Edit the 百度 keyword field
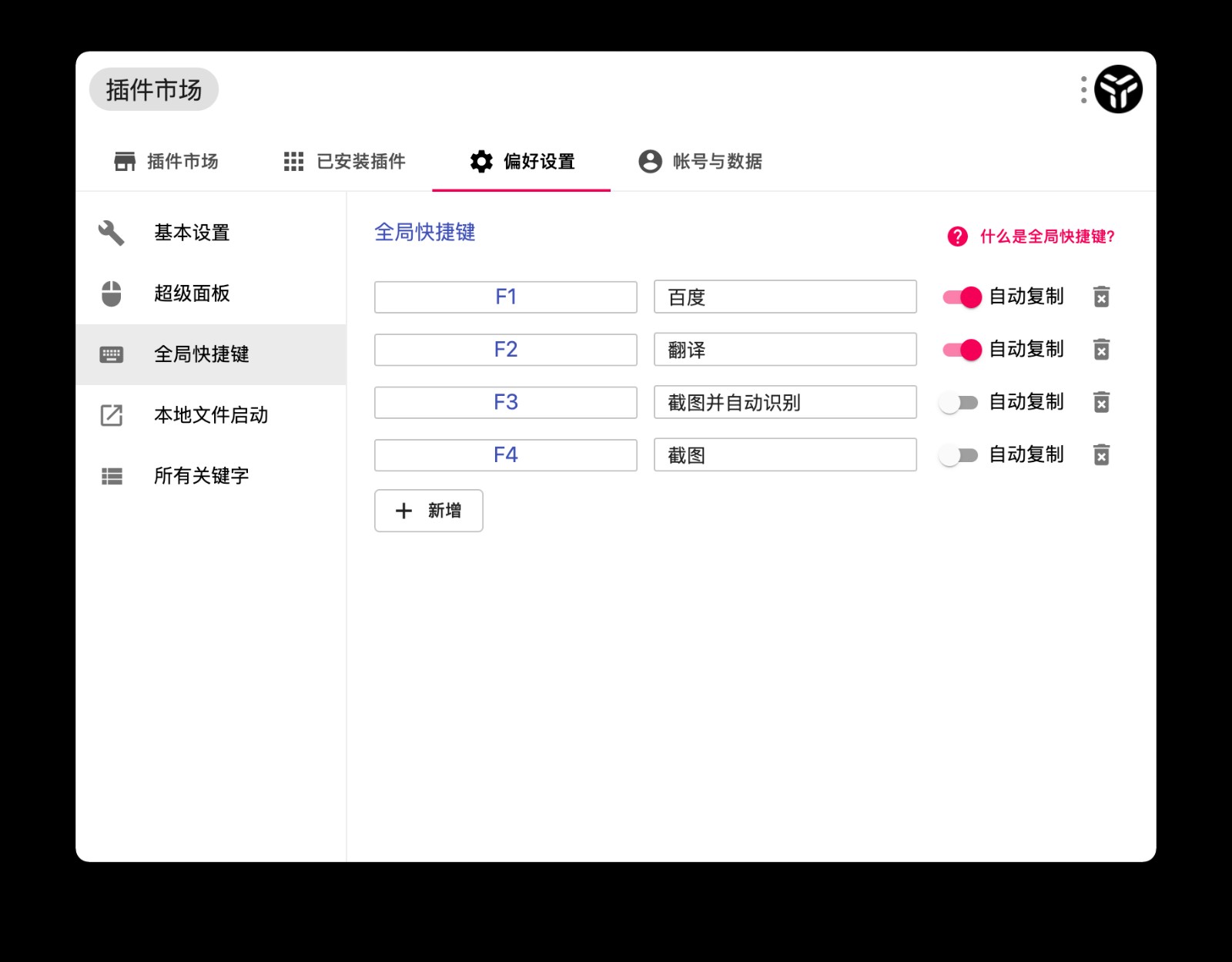This screenshot has width=1232, height=962. [785, 297]
